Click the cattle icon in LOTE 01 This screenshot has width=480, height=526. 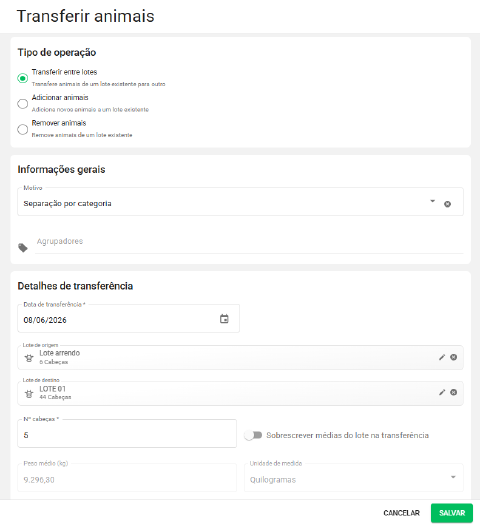[29, 393]
